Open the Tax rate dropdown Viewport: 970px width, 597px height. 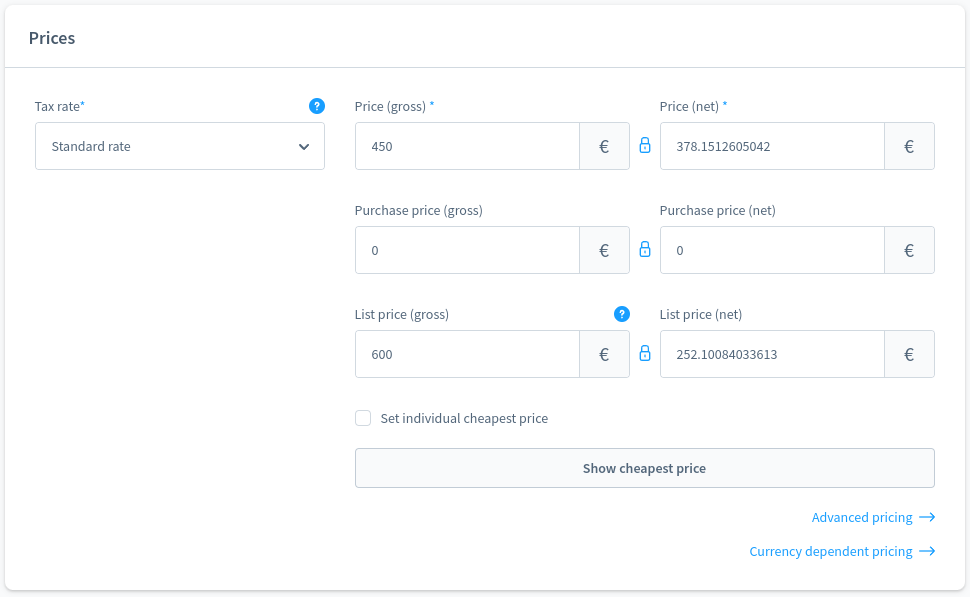click(170, 146)
